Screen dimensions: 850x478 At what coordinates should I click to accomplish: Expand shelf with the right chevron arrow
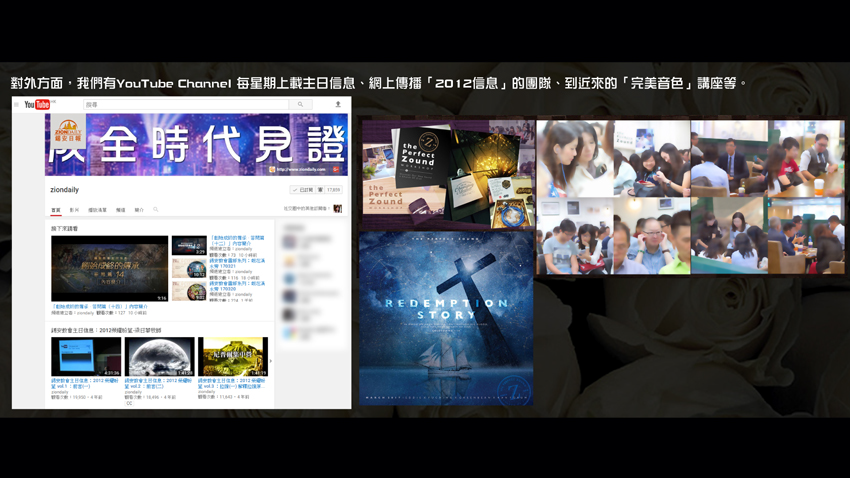click(x=271, y=361)
